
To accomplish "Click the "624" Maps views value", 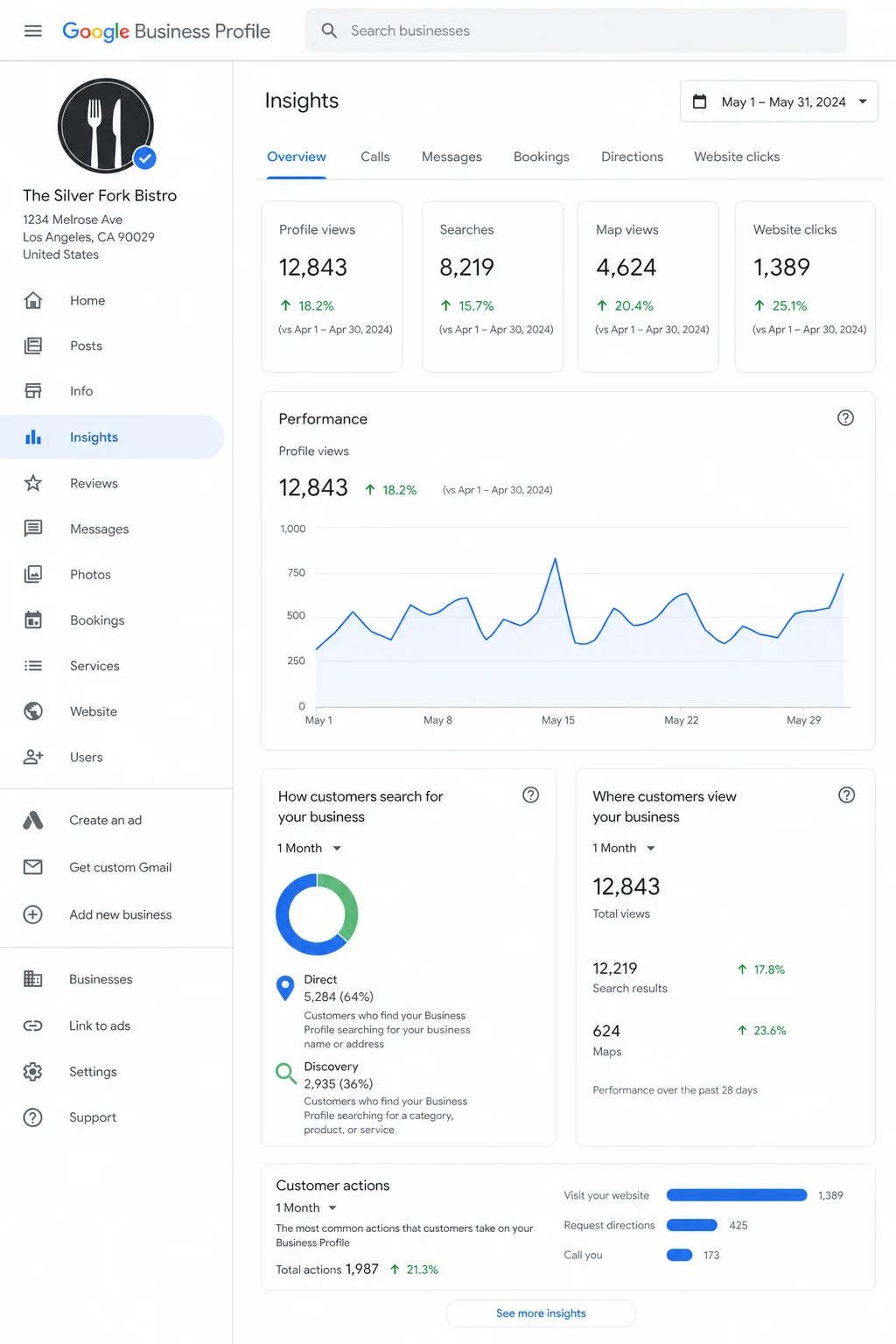I will 606,1031.
